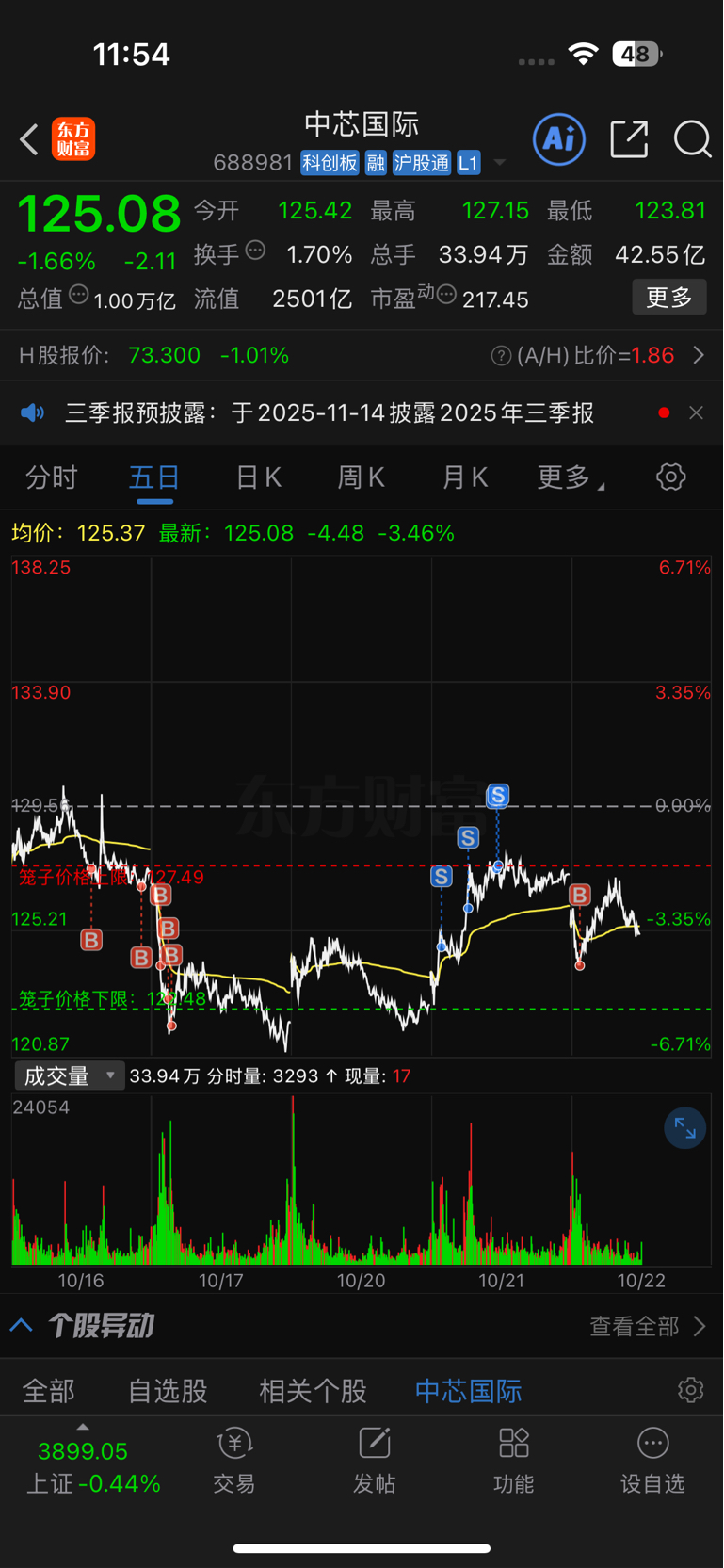This screenshot has height=1568, width=724.
Task: Tap the 10/20 date label
Action: 362,1281
